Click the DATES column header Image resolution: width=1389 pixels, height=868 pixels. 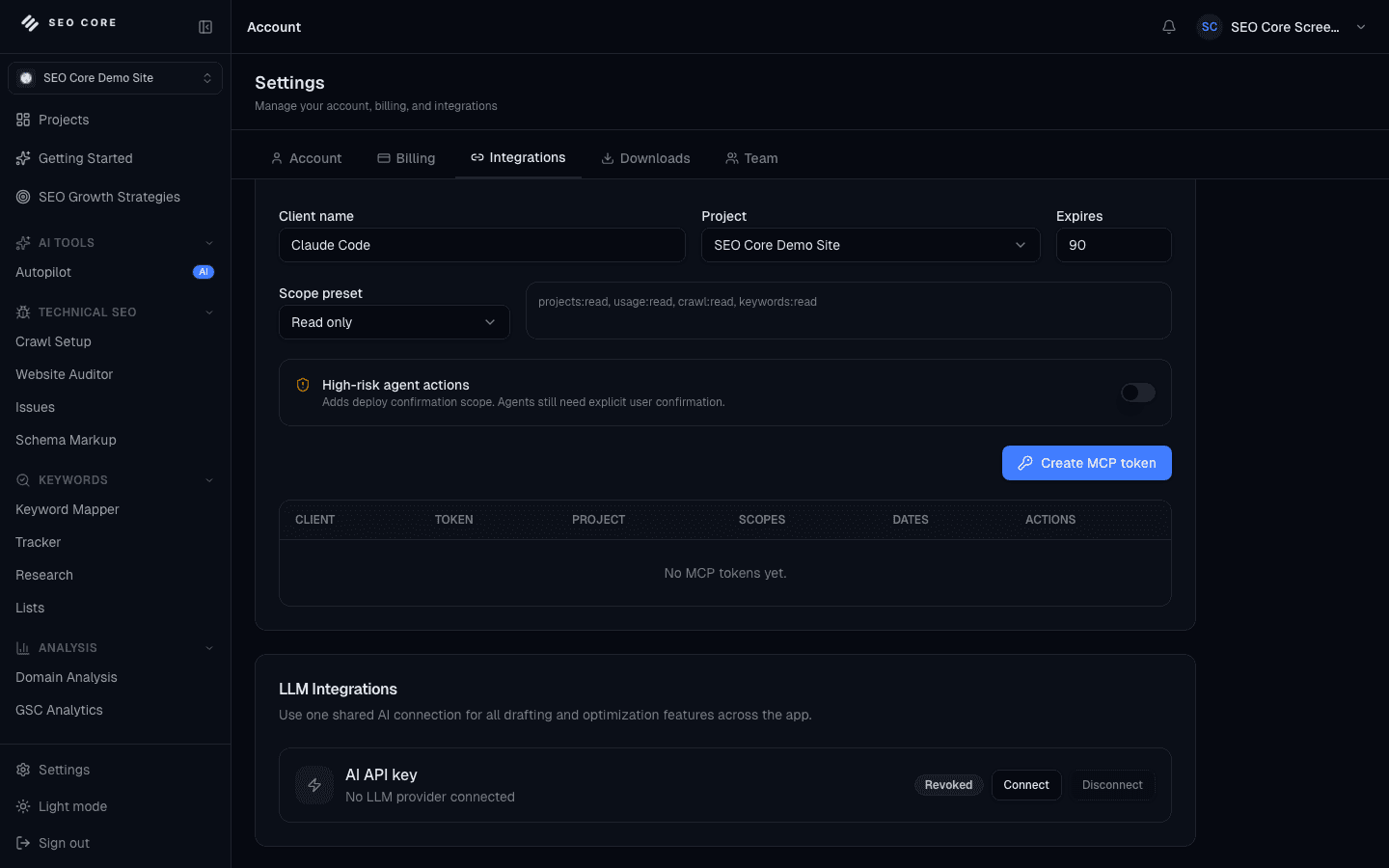tap(911, 520)
